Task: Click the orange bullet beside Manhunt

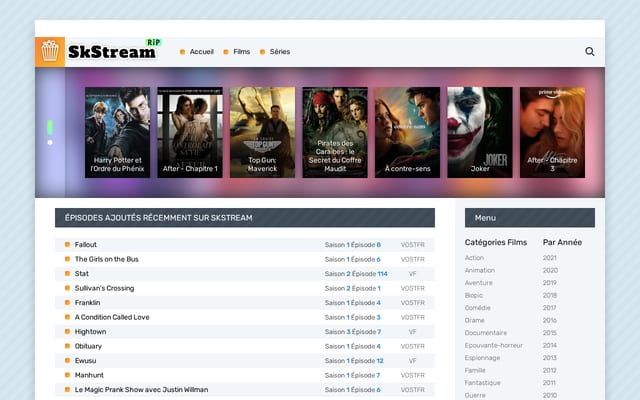Action: [x=67, y=375]
